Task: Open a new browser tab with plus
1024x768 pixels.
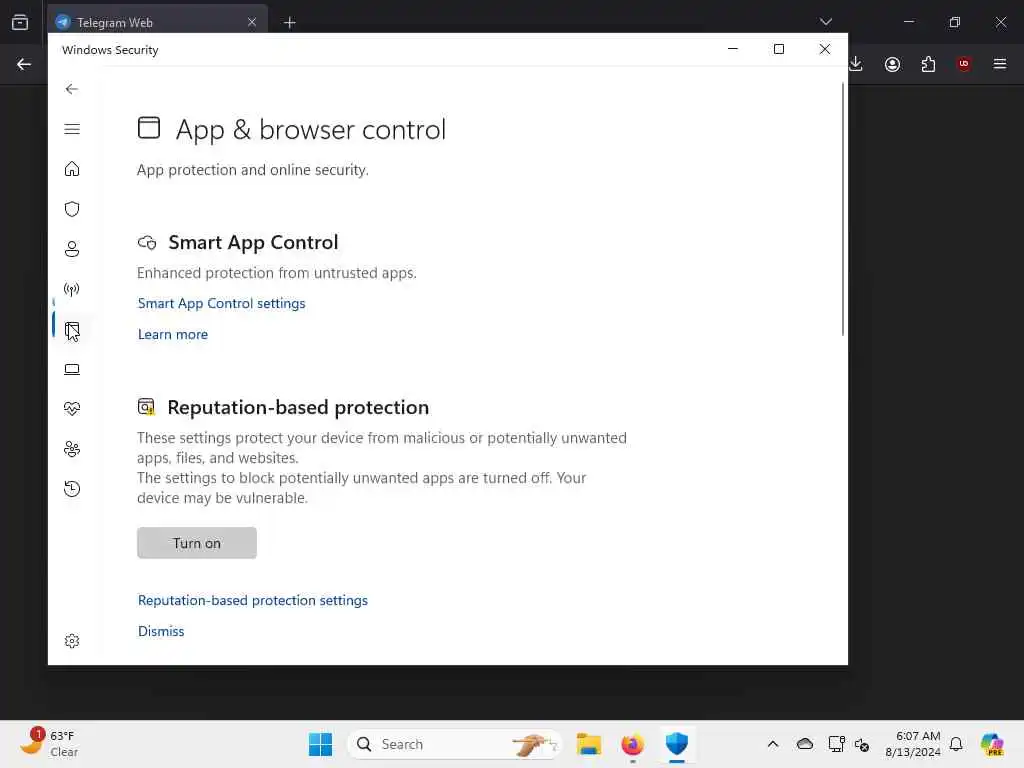Action: coord(289,22)
